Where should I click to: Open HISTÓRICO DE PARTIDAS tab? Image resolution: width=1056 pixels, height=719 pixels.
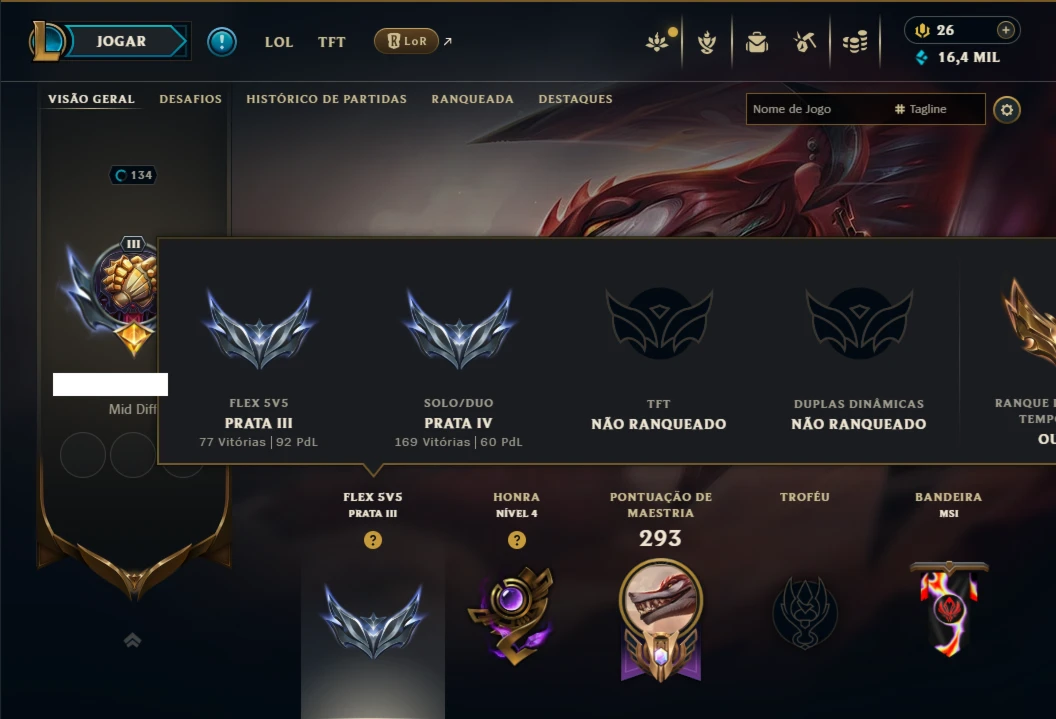pyautogui.click(x=327, y=99)
